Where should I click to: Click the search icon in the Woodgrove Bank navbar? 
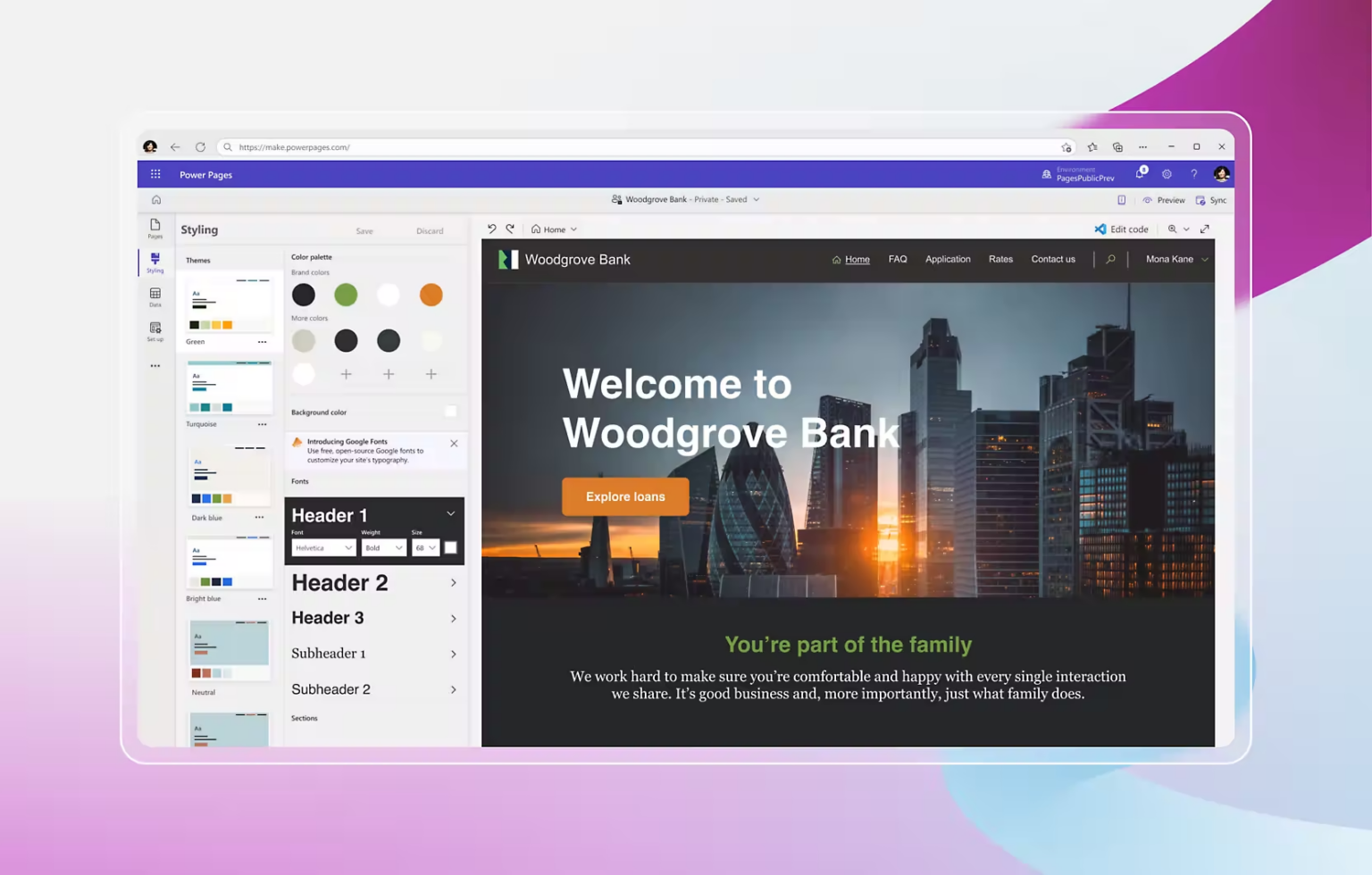point(1109,259)
